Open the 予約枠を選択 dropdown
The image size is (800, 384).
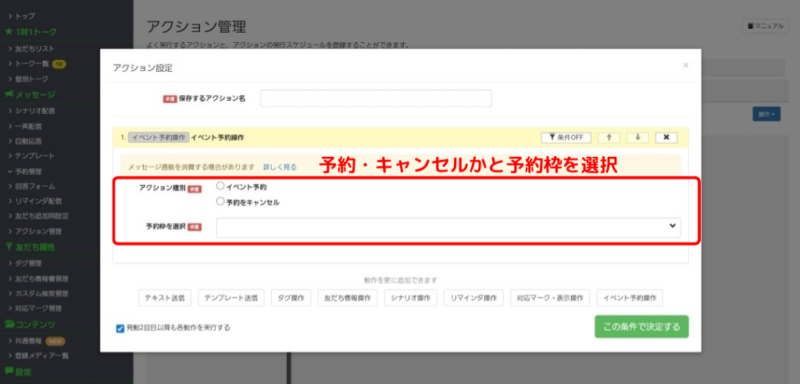click(x=448, y=227)
